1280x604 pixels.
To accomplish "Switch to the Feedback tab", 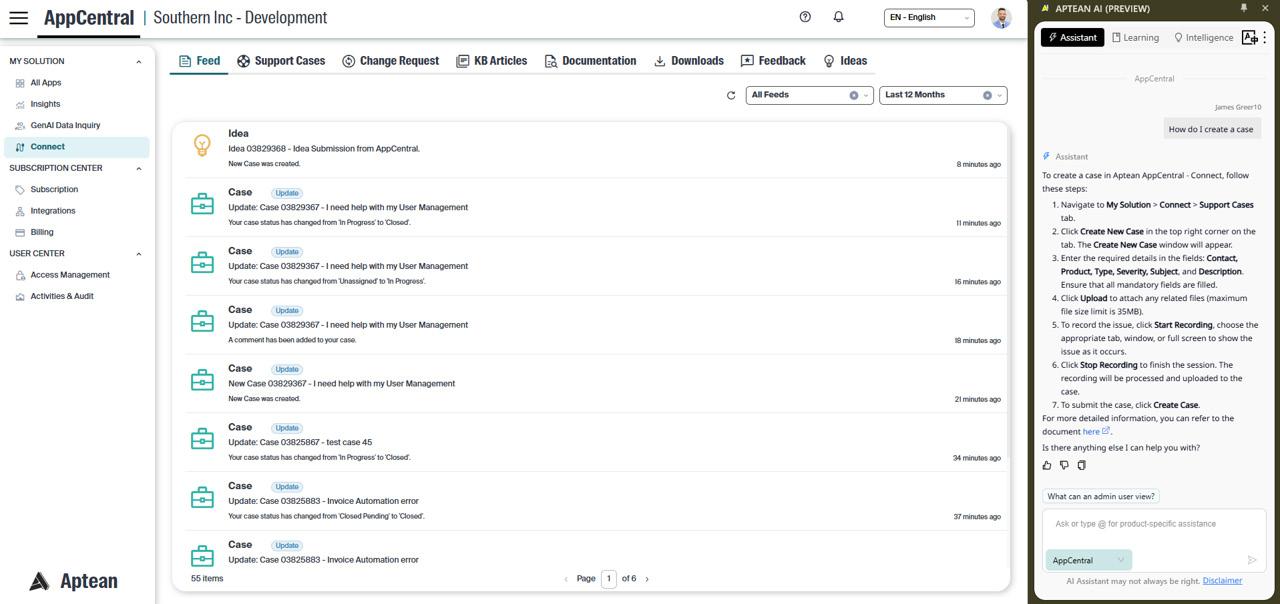I will [773, 61].
